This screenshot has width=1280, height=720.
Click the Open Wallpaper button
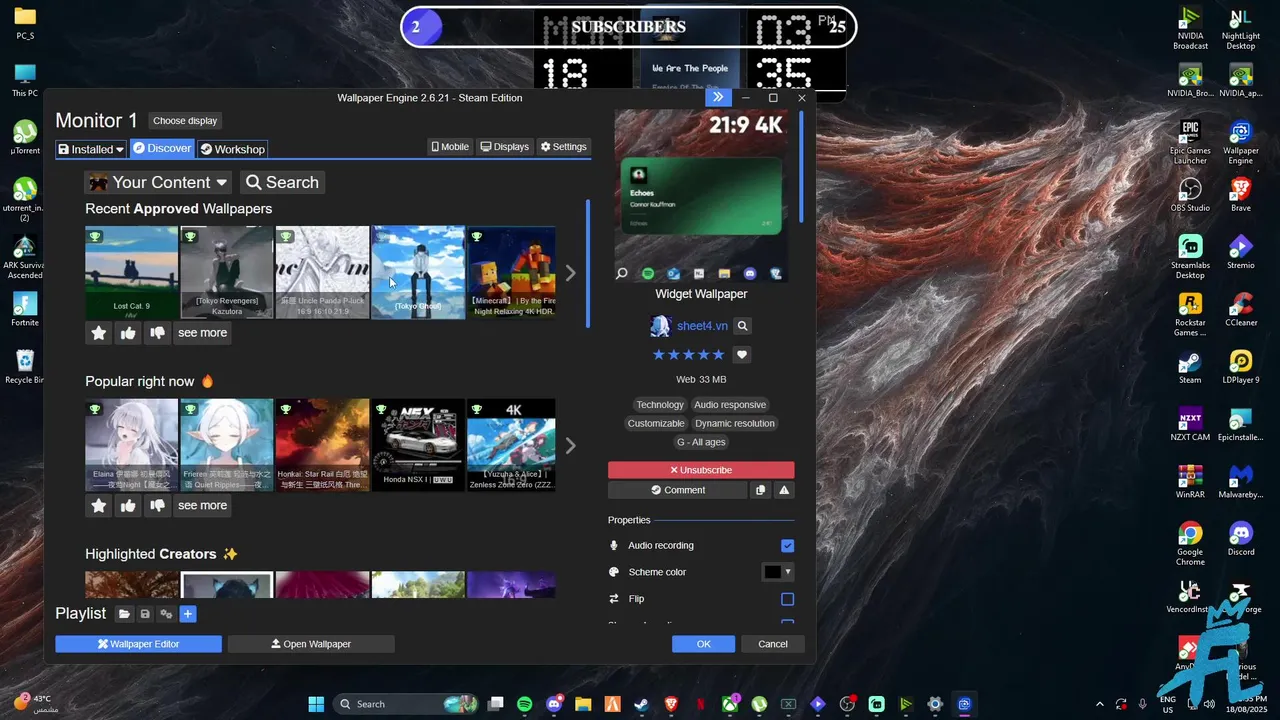click(311, 644)
